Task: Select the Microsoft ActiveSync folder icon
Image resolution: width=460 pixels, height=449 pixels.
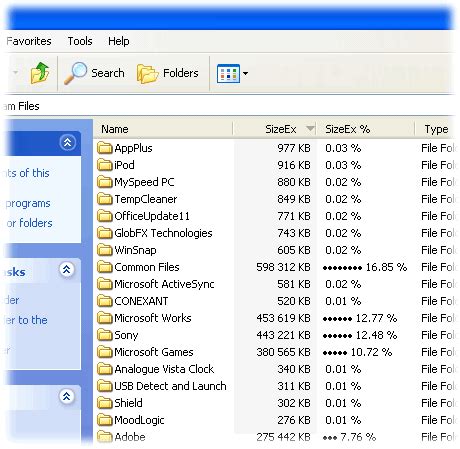Action: (x=105, y=284)
